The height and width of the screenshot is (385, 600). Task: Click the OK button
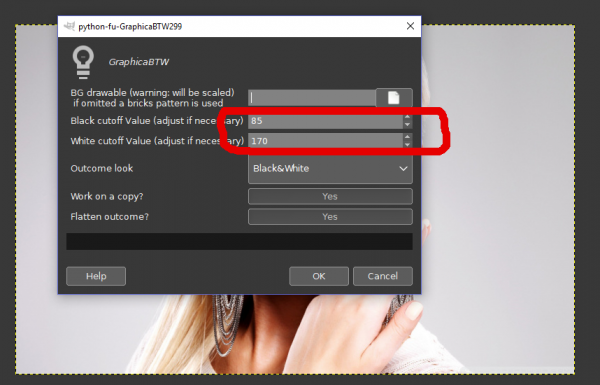click(x=319, y=276)
